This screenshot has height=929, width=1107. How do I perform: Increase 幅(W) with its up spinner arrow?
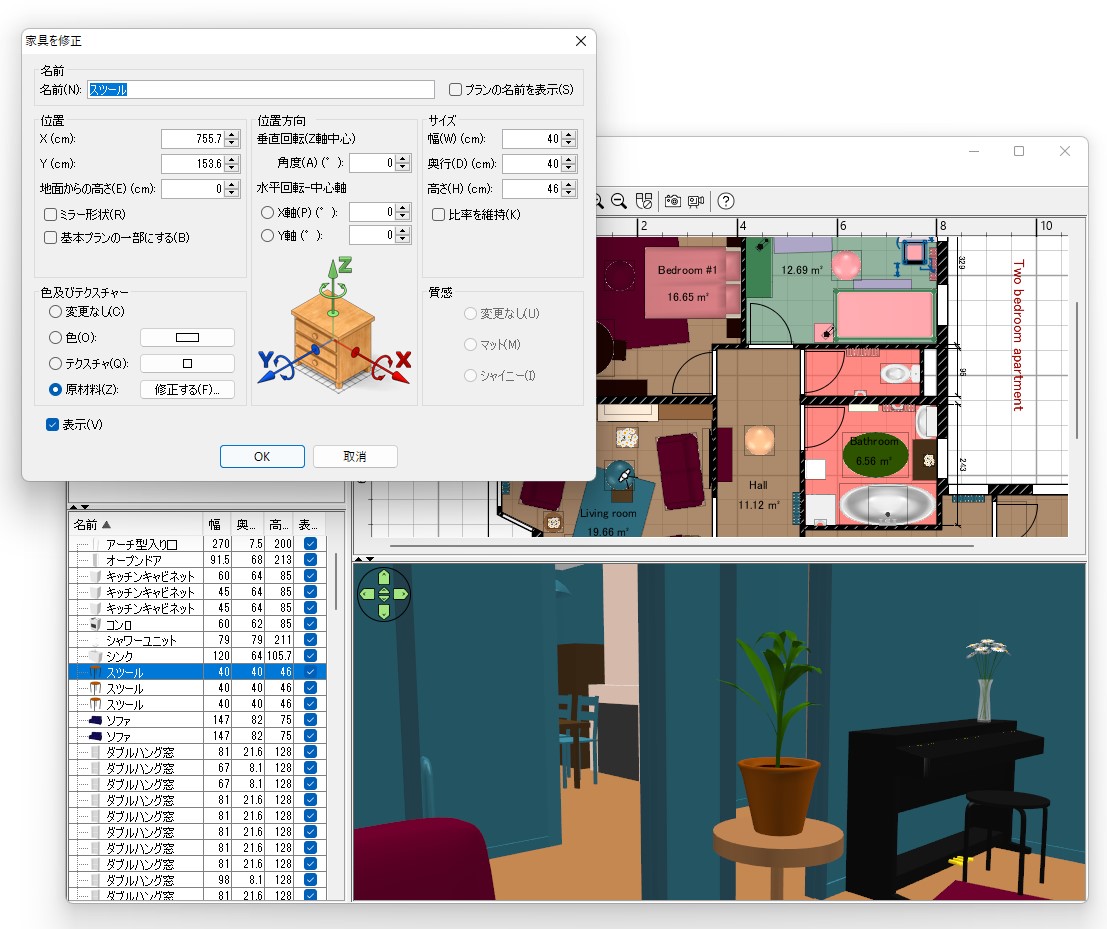(570, 135)
